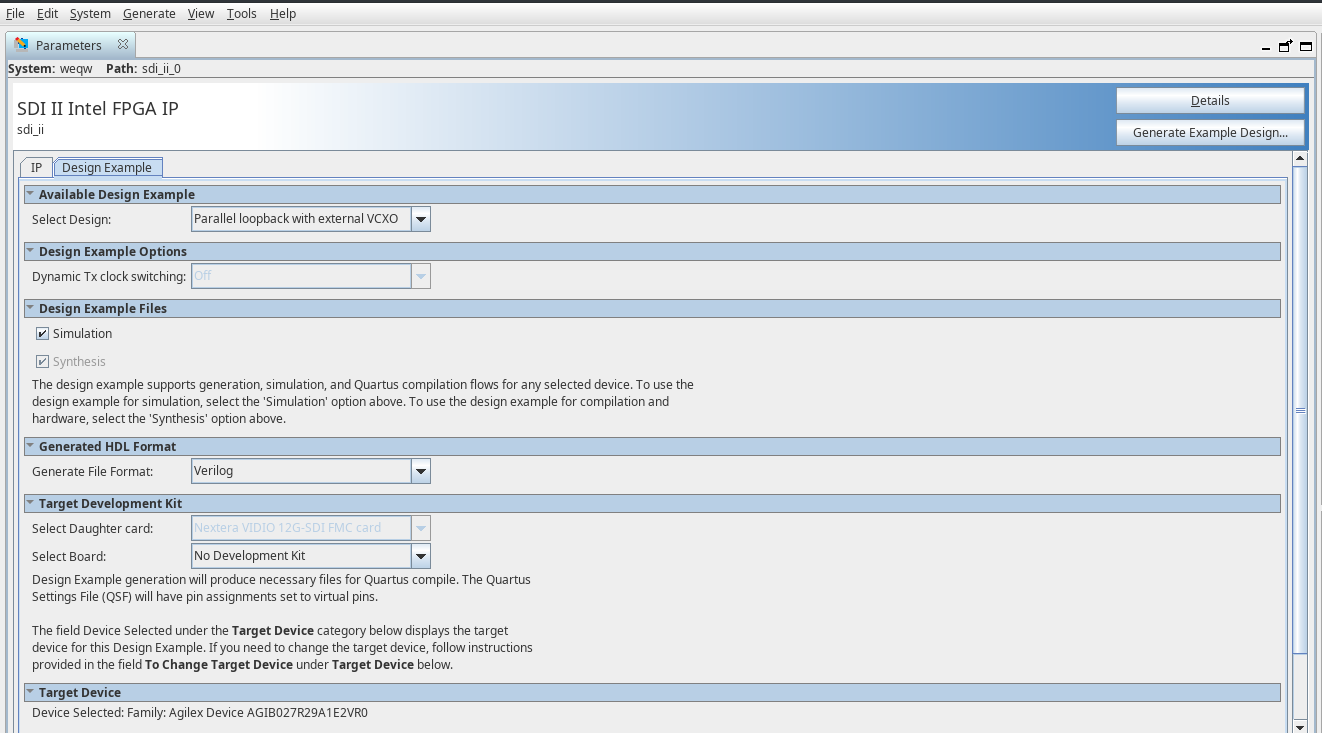The height and width of the screenshot is (733, 1322).
Task: Open the Generate File Format dropdown
Action: [x=421, y=471]
